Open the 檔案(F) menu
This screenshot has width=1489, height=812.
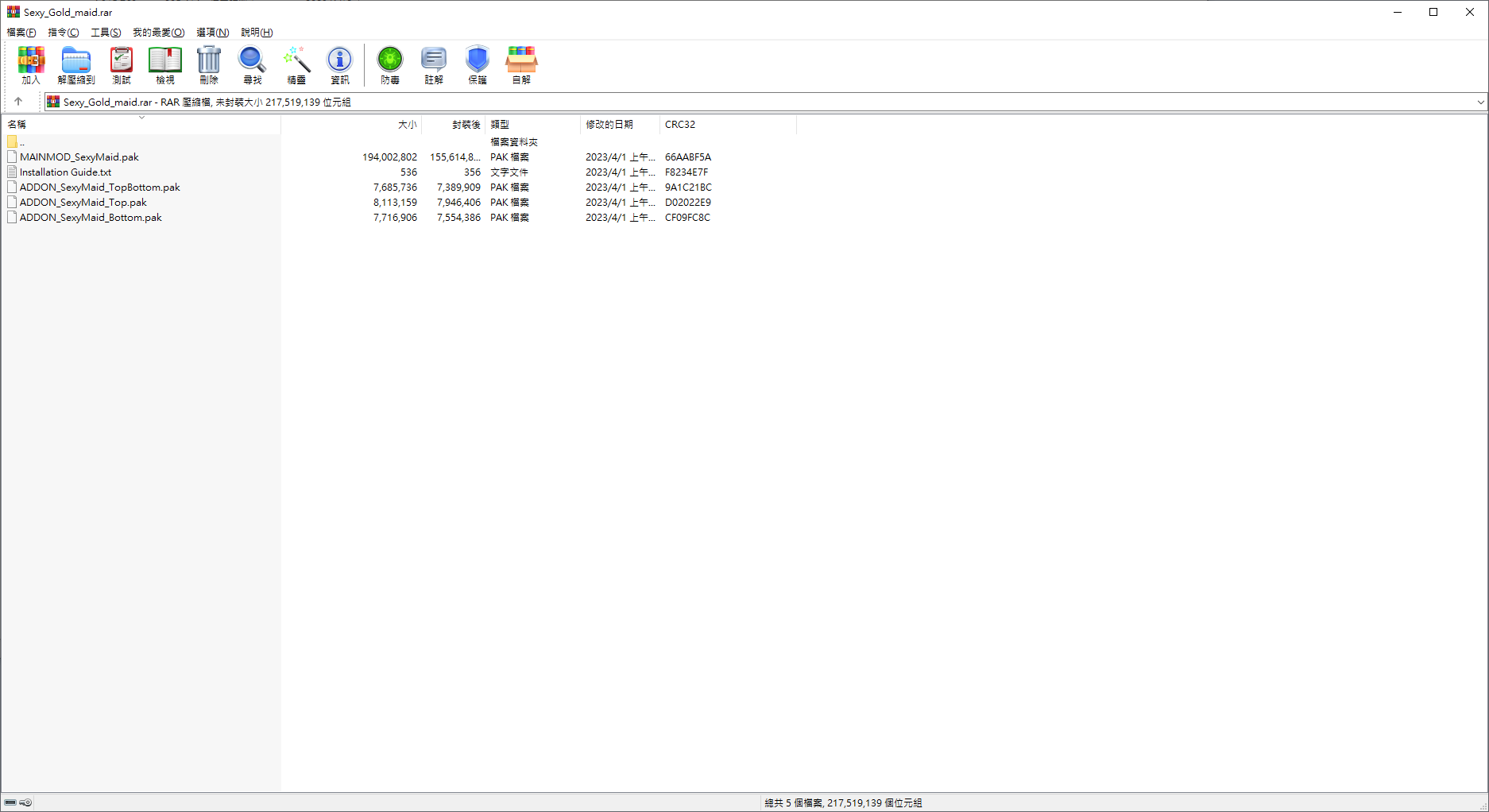tap(21, 33)
